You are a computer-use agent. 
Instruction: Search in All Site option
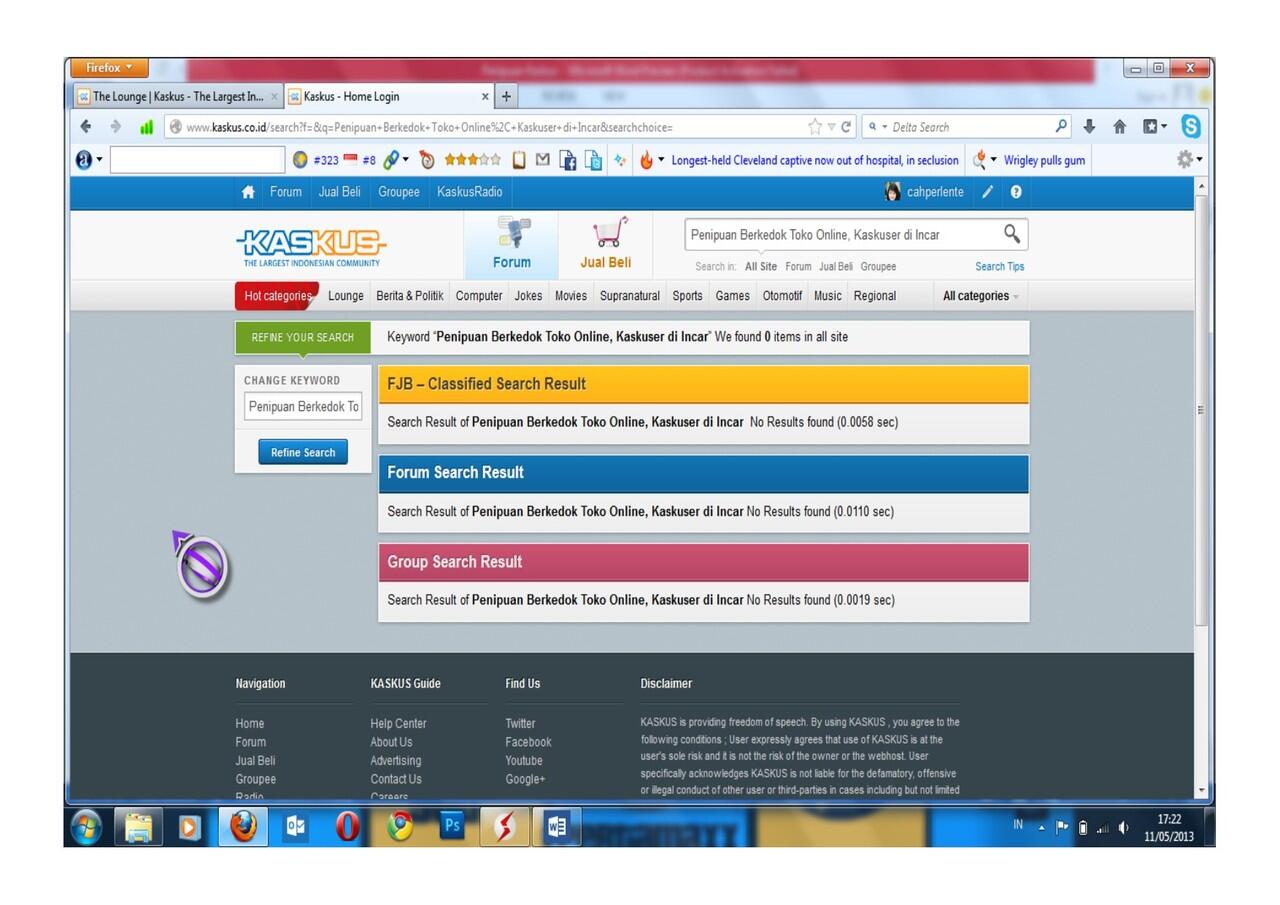pyautogui.click(x=761, y=267)
